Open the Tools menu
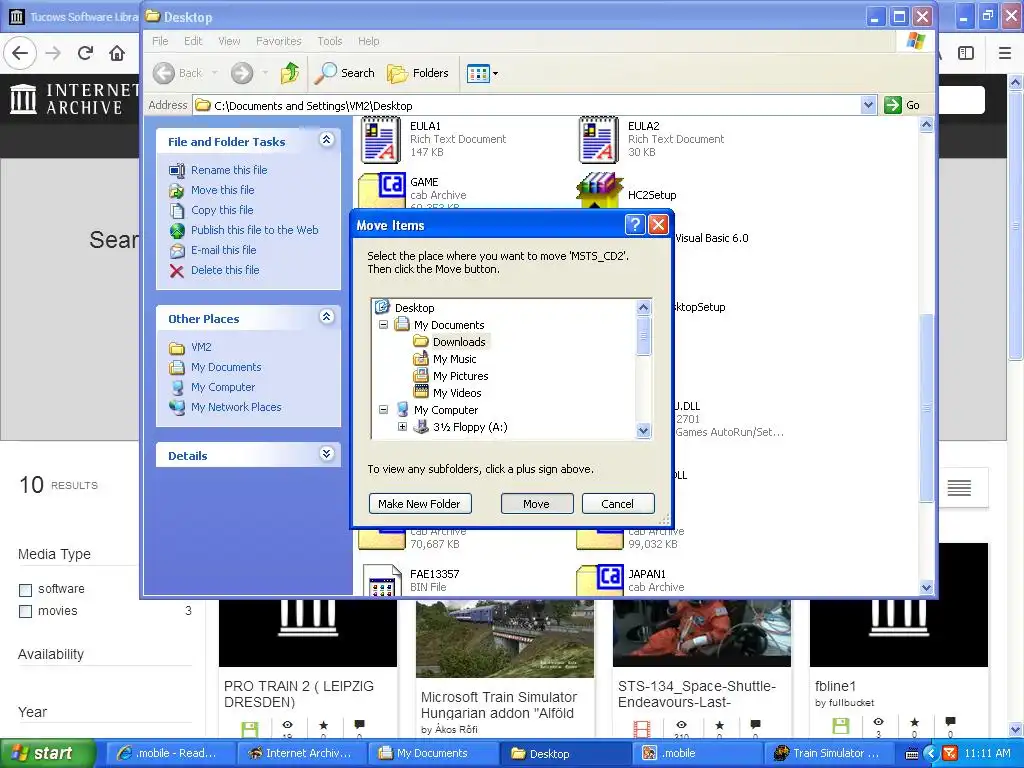1024x768 pixels. point(330,41)
